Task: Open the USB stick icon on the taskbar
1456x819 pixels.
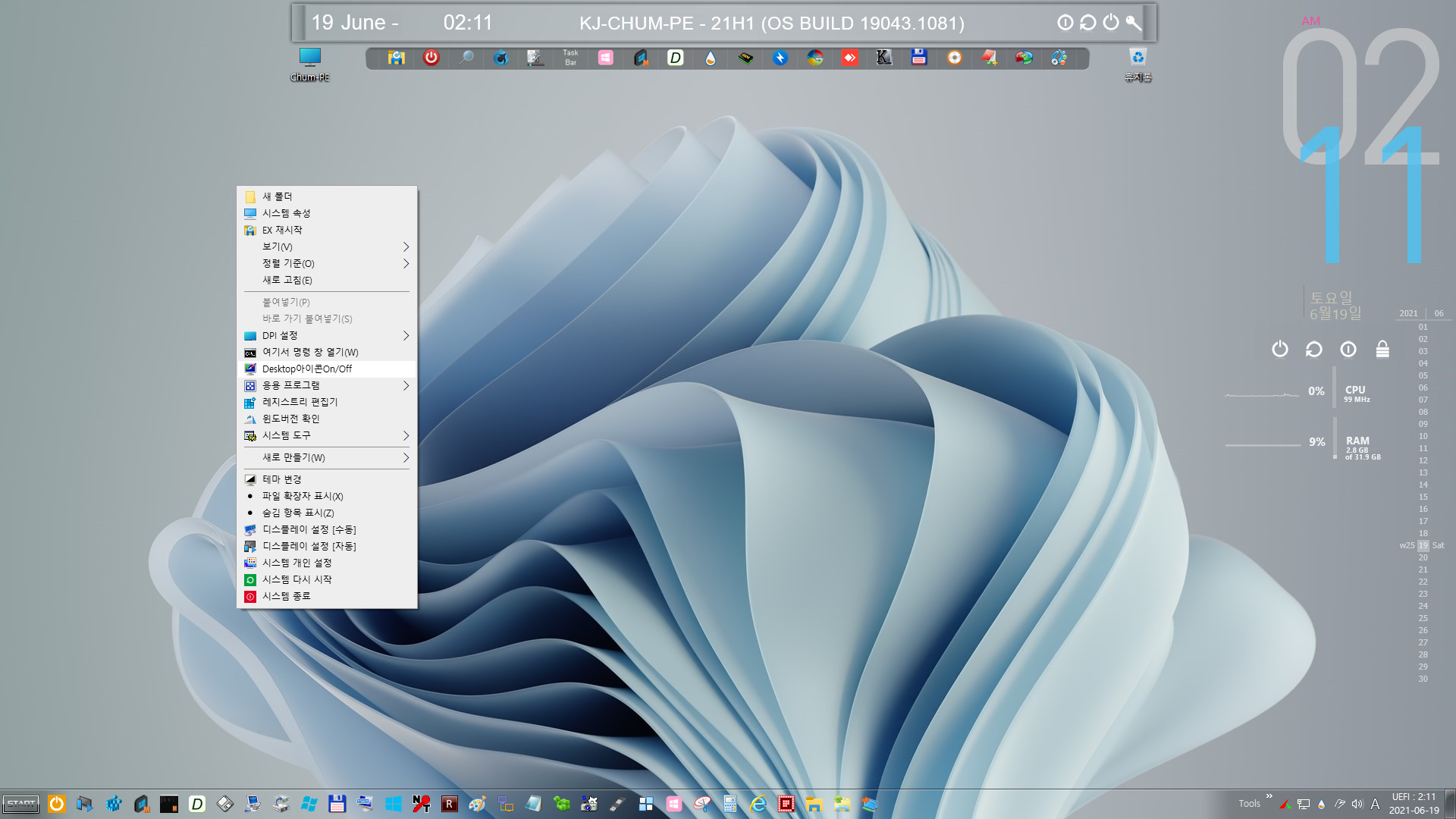Action: pyautogui.click(x=617, y=804)
